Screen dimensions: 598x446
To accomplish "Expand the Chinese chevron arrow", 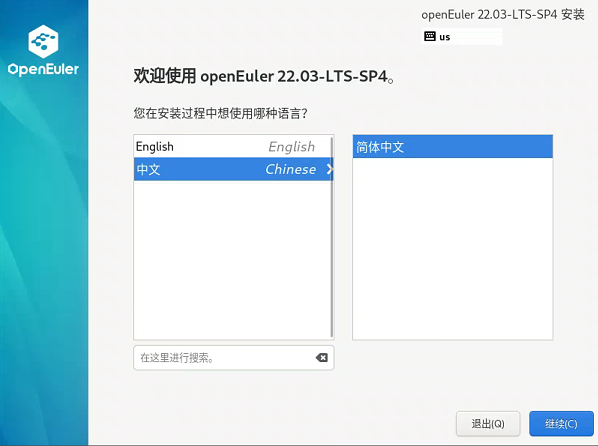I will click(330, 169).
